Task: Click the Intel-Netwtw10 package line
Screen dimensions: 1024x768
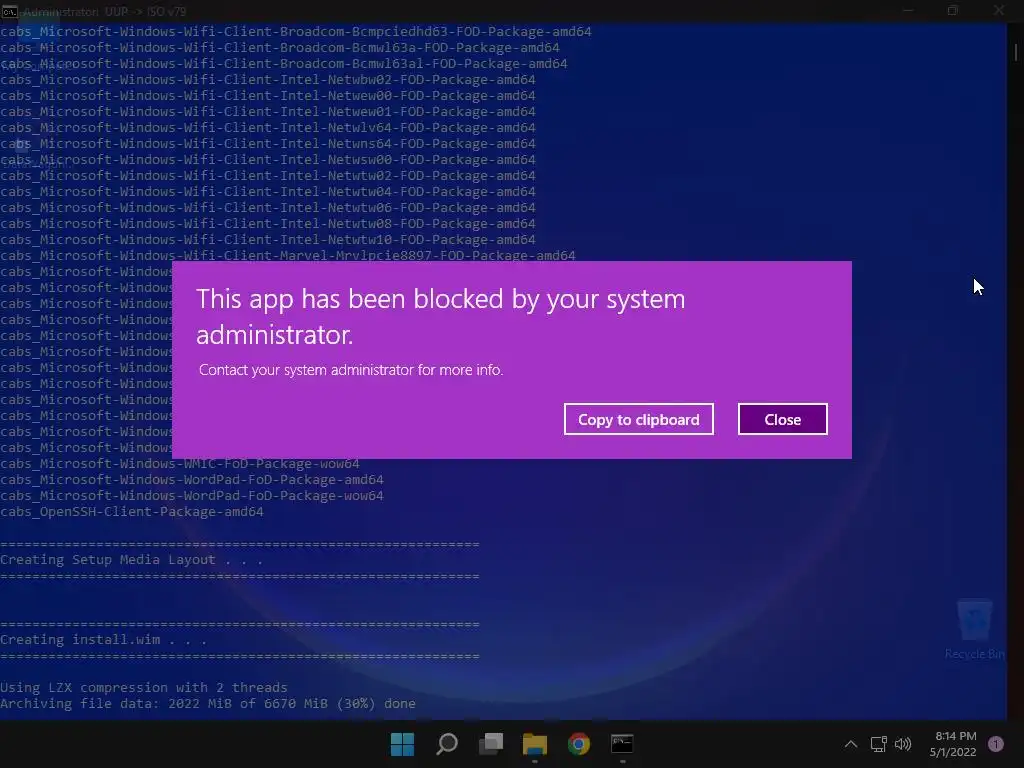Action: (268, 240)
